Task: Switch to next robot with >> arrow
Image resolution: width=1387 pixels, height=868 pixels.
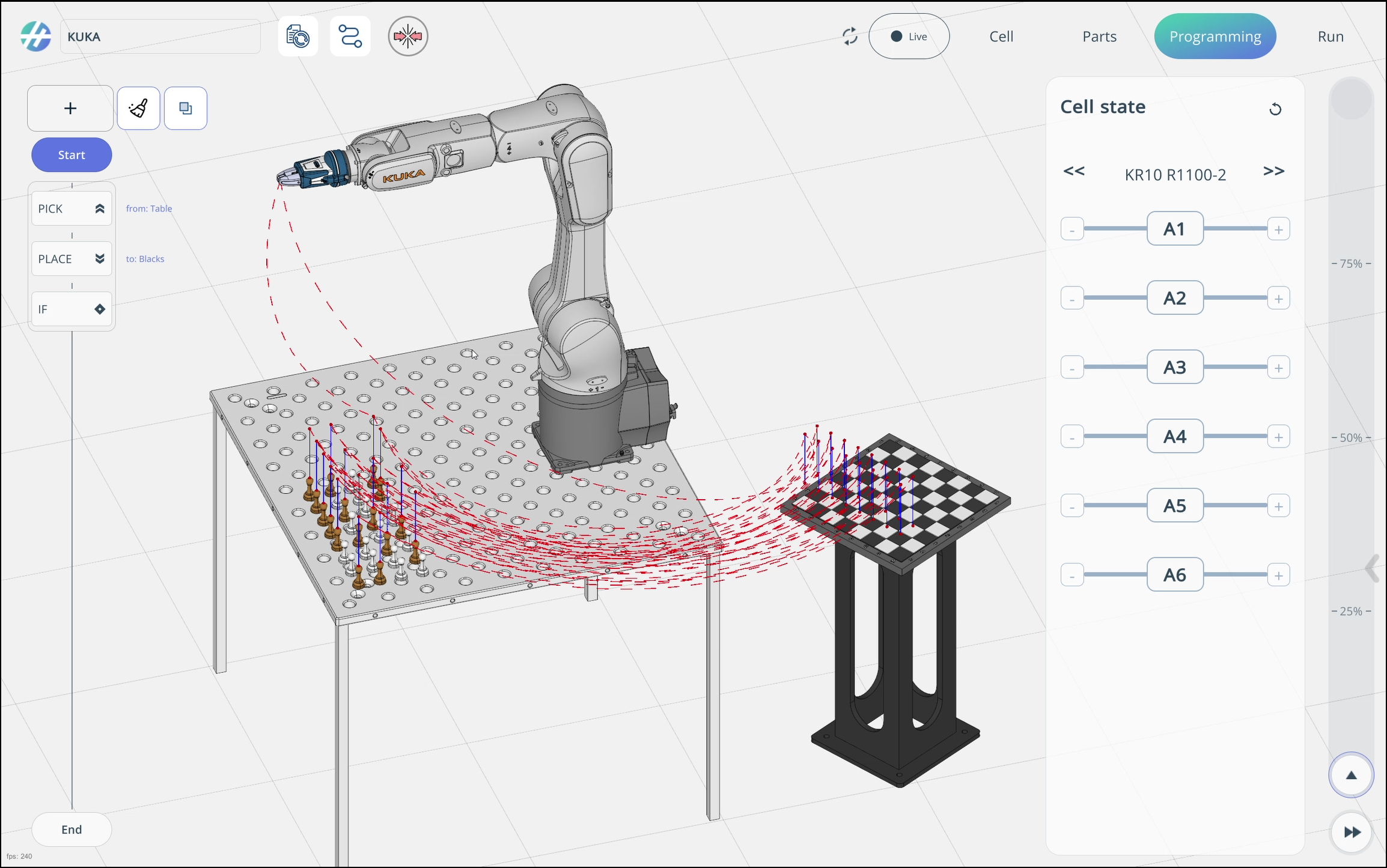Action: point(1273,172)
